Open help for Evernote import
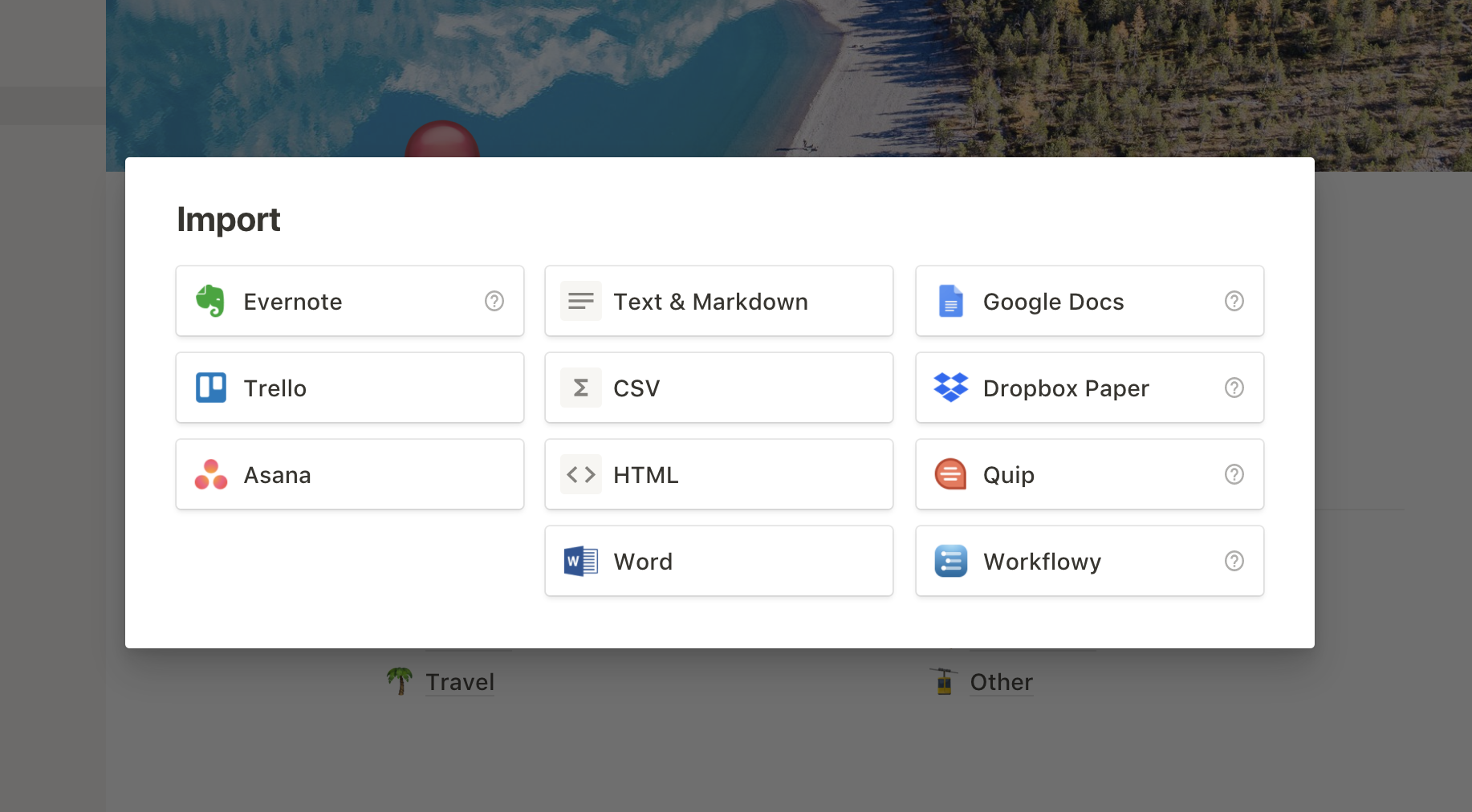The image size is (1472, 812). pos(494,301)
